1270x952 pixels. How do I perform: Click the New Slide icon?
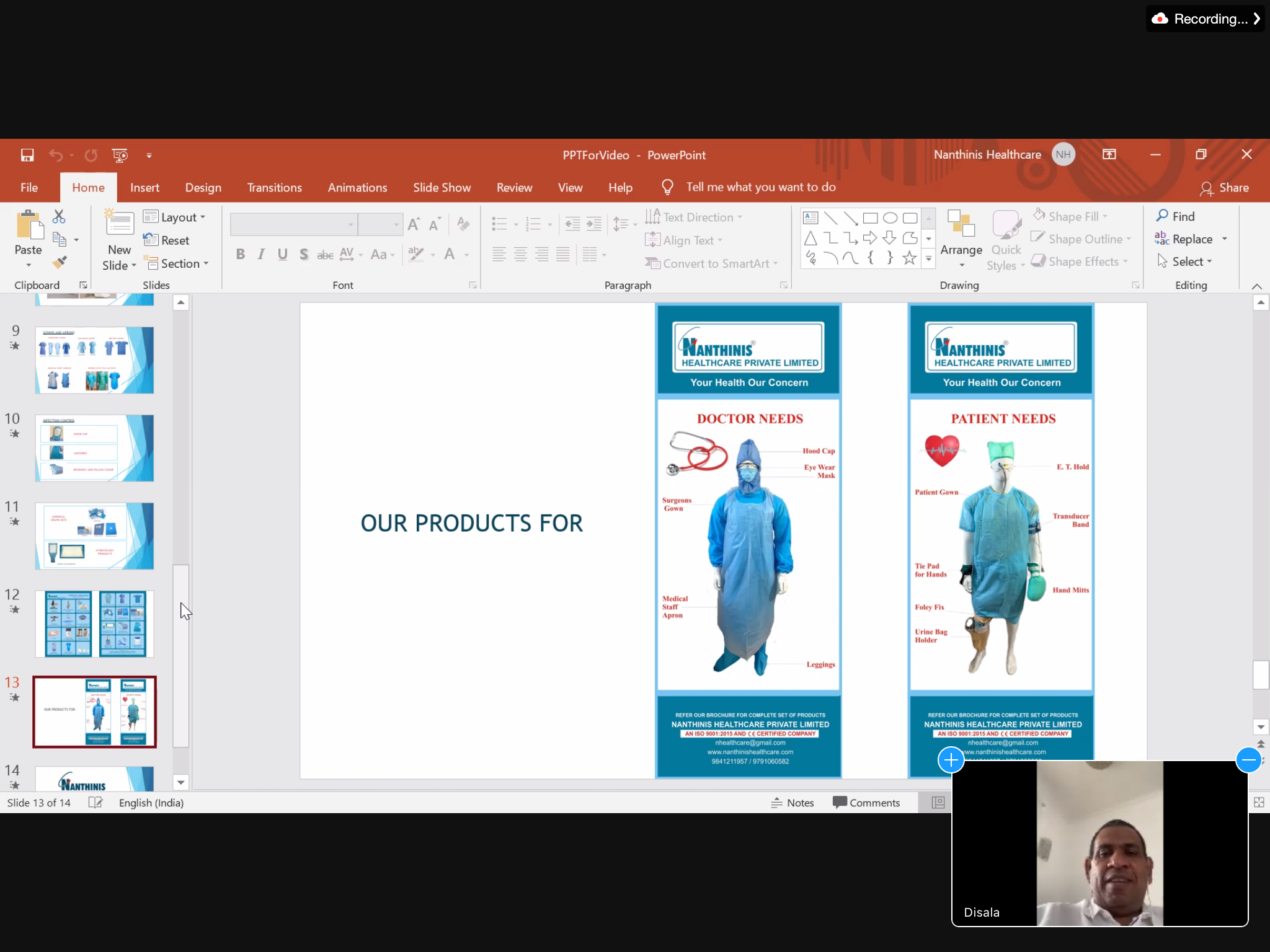point(119,223)
